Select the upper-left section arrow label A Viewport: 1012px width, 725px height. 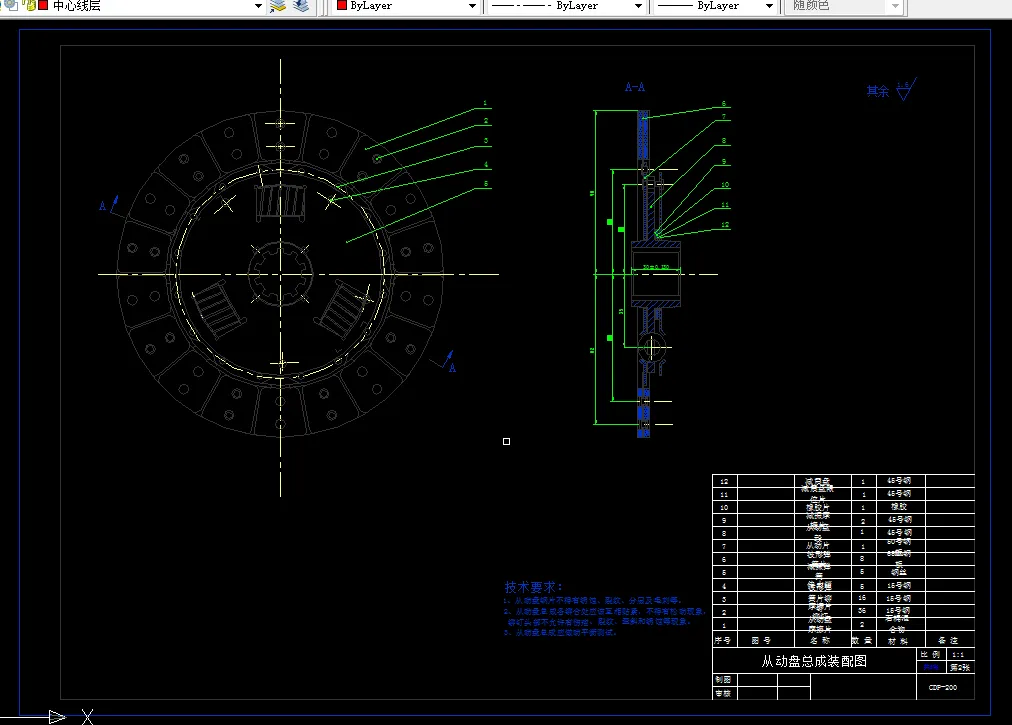pos(102,206)
